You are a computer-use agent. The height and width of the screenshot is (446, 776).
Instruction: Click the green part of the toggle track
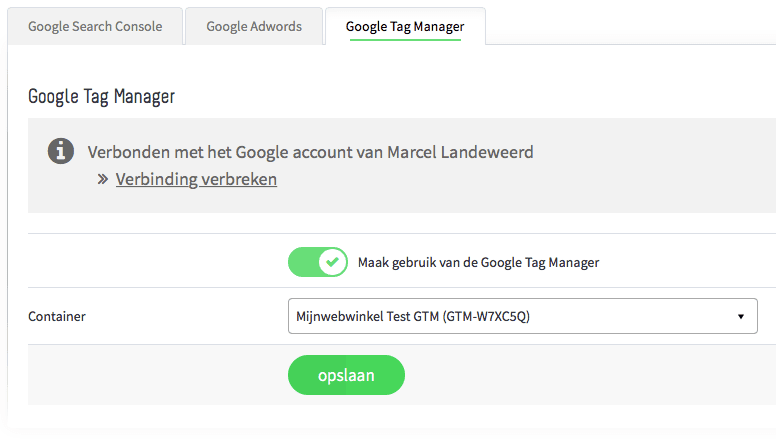(x=303, y=262)
